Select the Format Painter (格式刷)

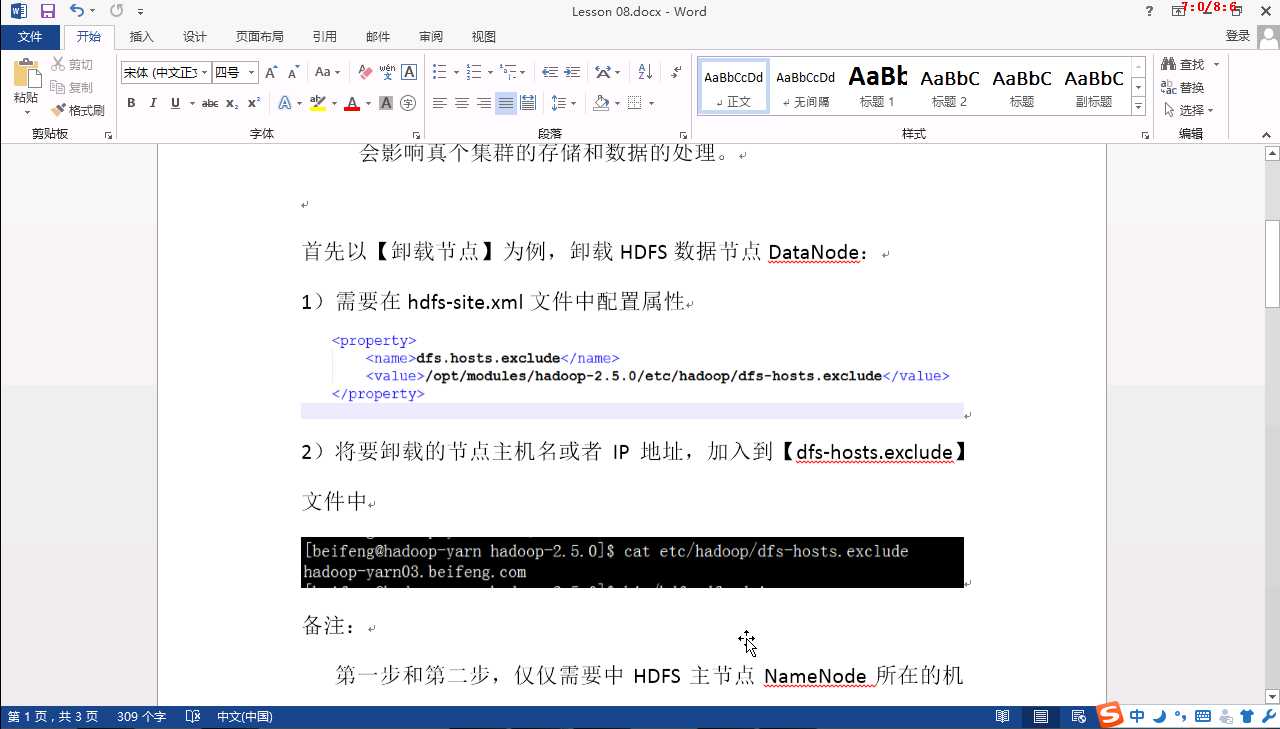[78, 110]
